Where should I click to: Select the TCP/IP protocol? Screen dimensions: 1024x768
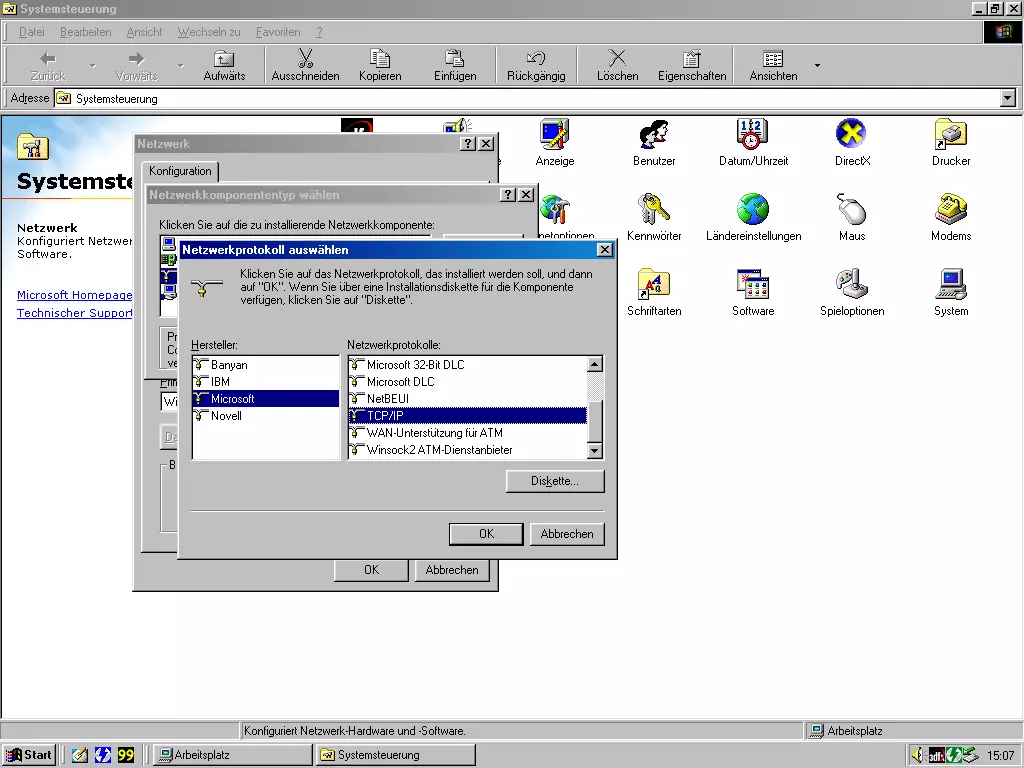(468, 415)
